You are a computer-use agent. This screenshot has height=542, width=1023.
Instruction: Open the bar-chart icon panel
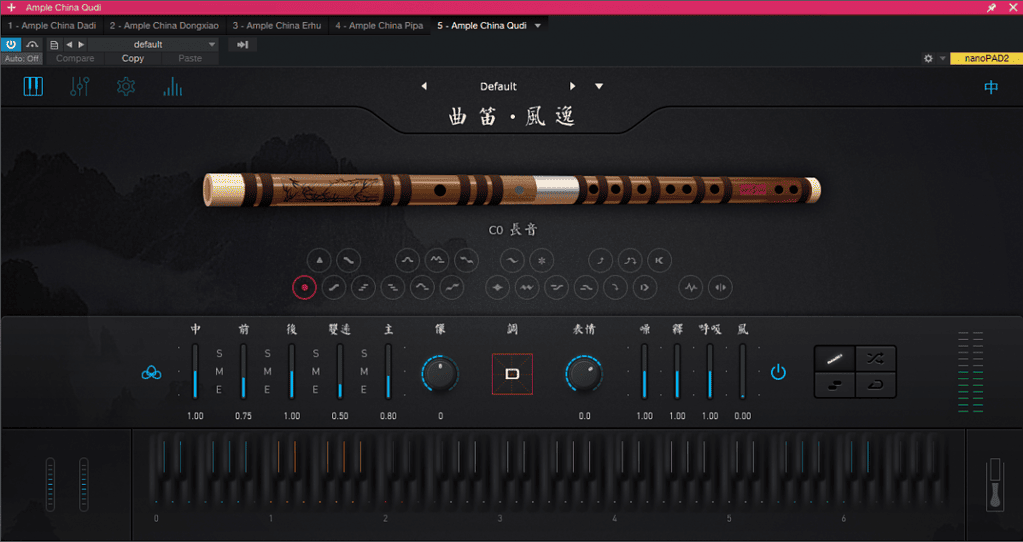172,87
